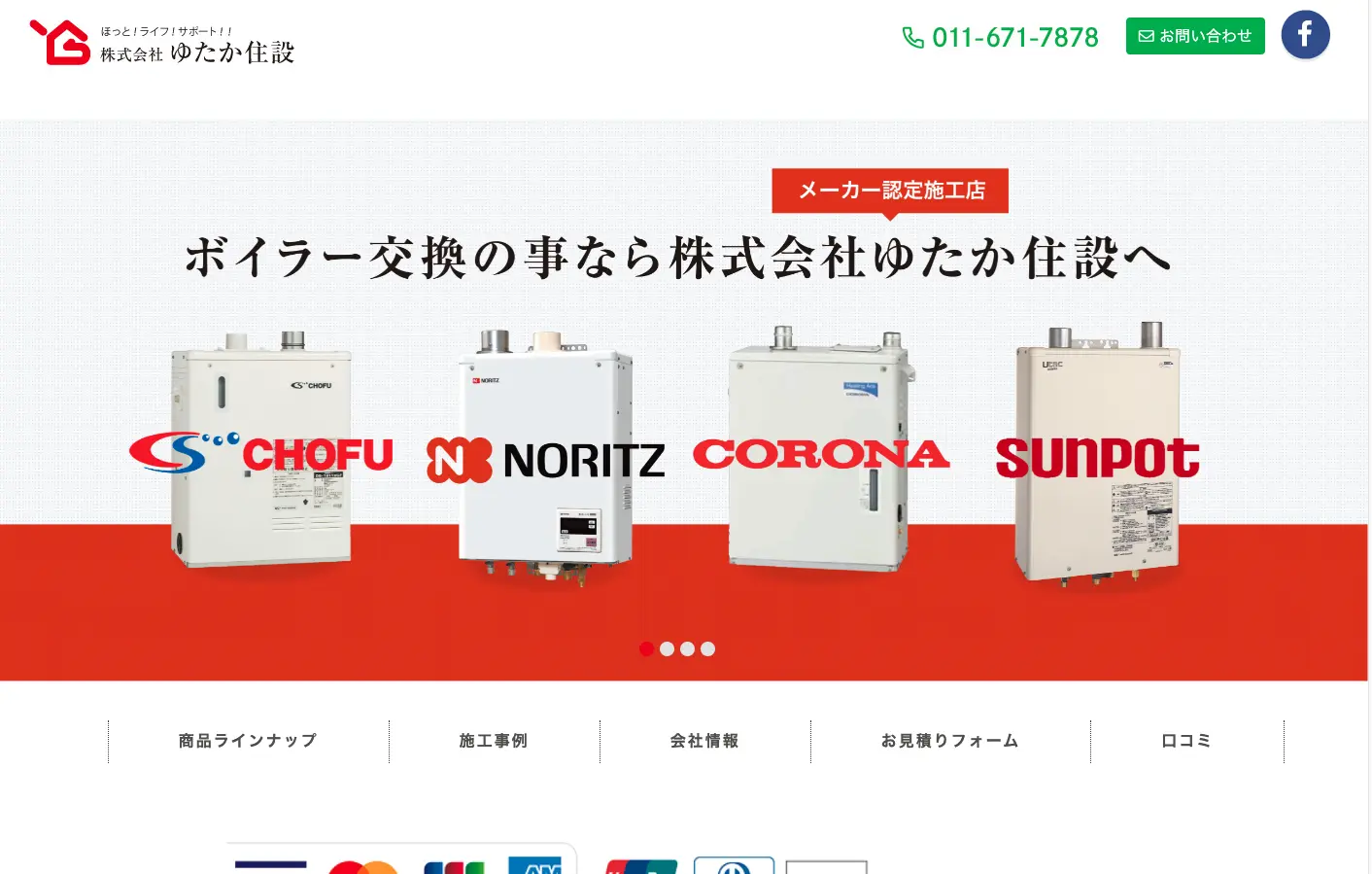Screen dimensions: 1372x874
Task: Click the 株式会社ゆたか住設 header title
Action: tap(197, 52)
